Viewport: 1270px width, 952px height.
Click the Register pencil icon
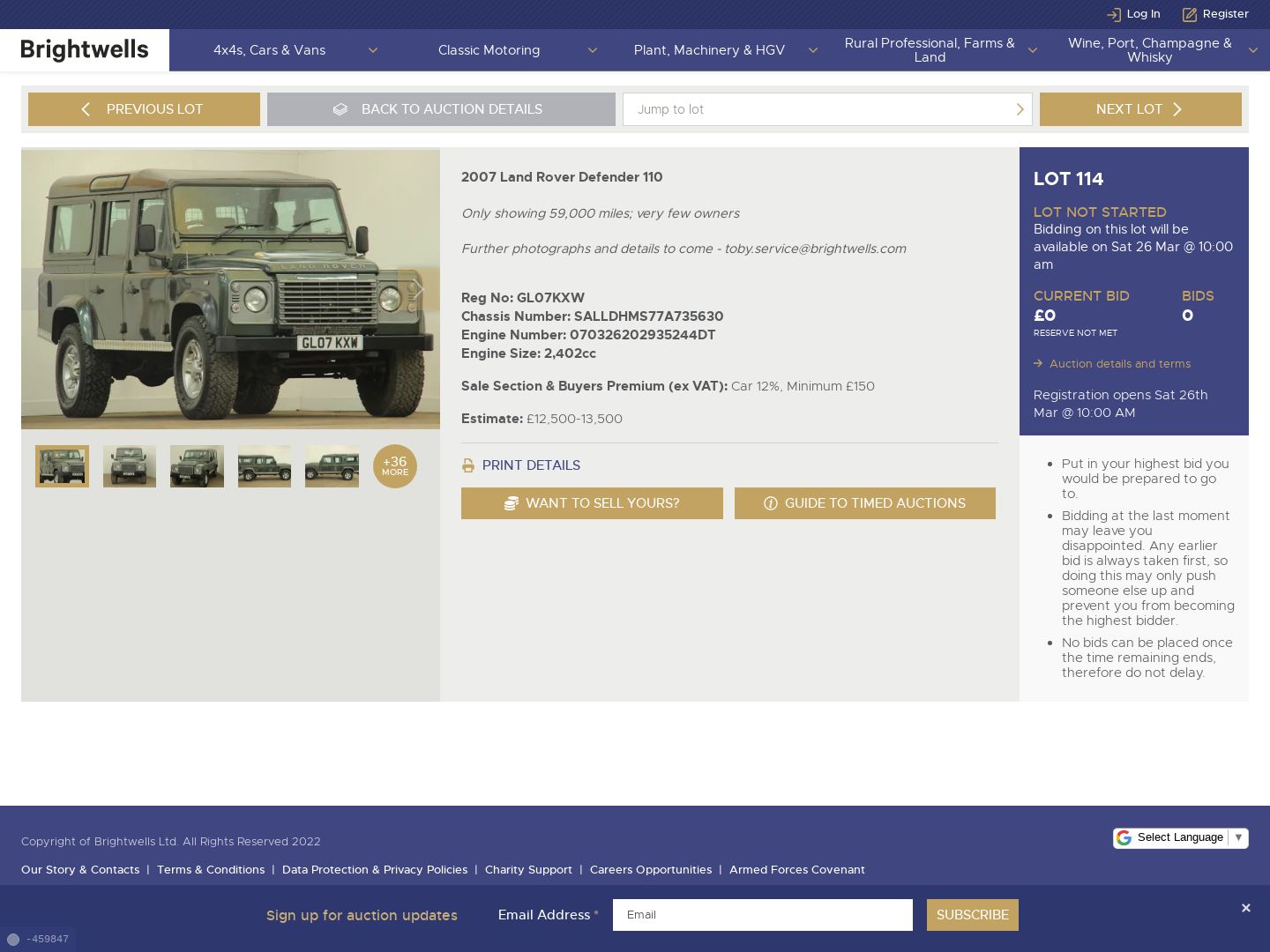point(1190,14)
